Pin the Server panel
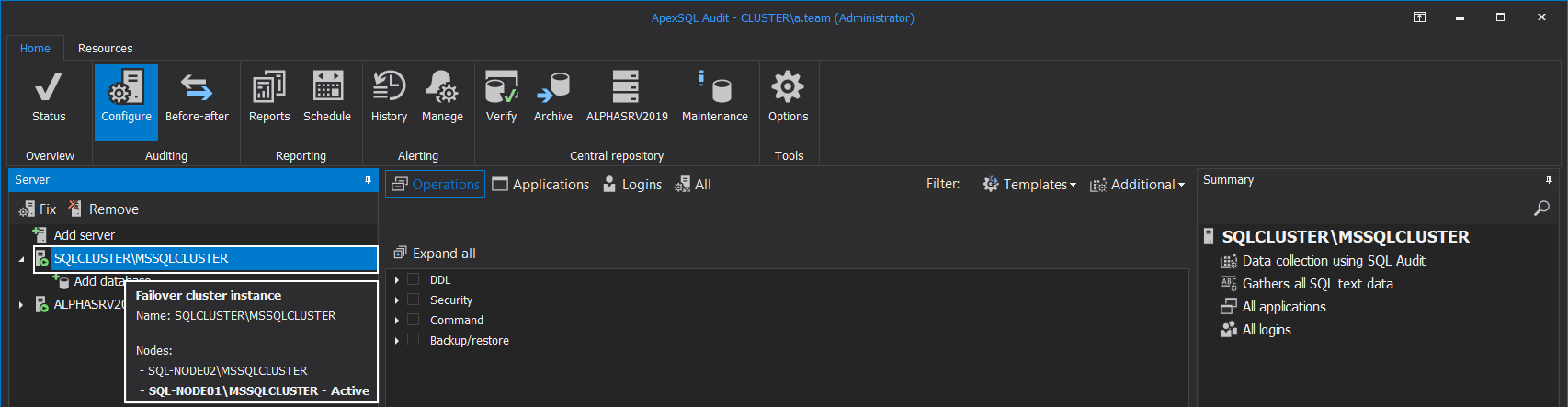The height and width of the screenshot is (407, 1568). (368, 180)
